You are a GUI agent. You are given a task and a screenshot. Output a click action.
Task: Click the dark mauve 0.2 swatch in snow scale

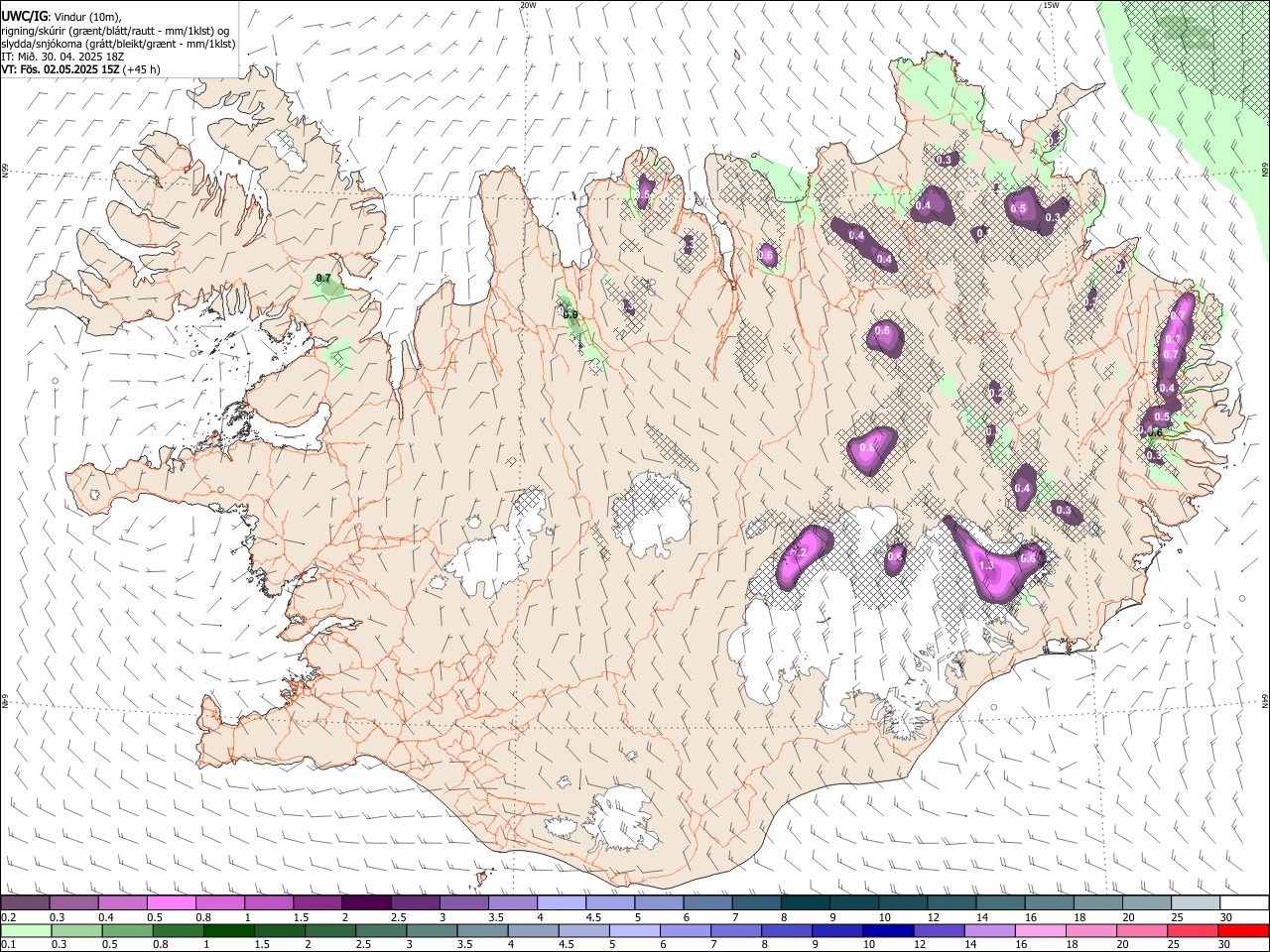tap(25, 902)
